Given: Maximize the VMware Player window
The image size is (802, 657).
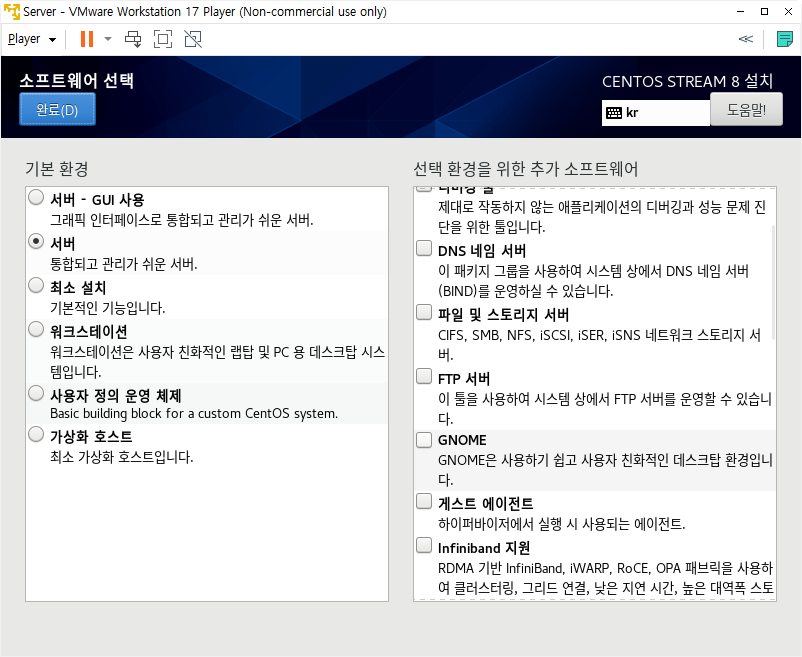Looking at the screenshot, I should pyautogui.click(x=764, y=11).
